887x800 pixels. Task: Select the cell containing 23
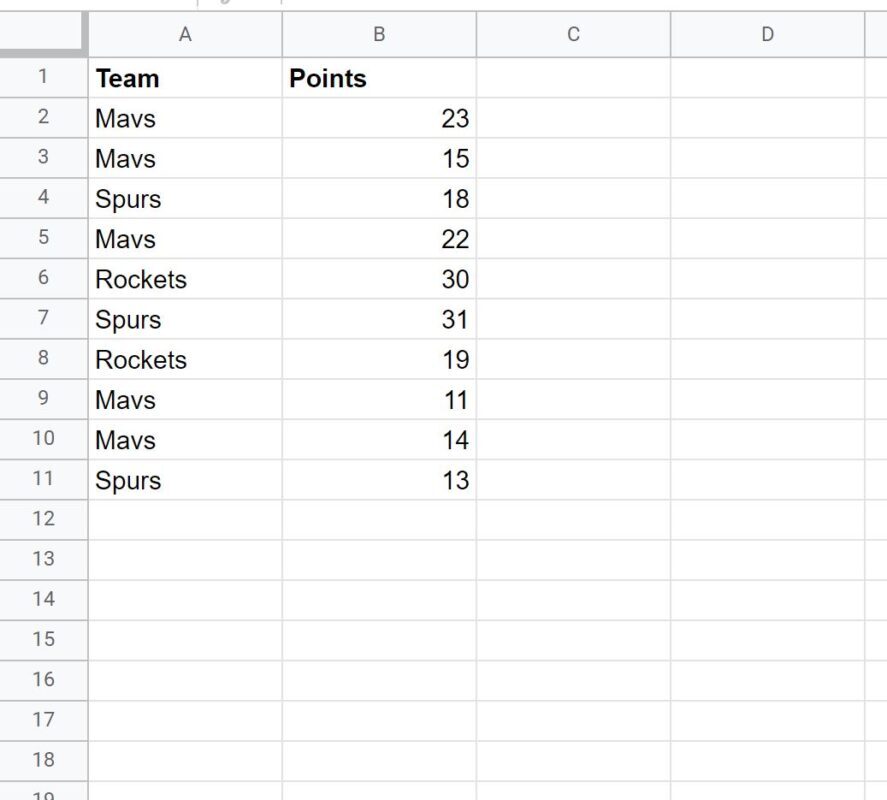pyautogui.click(x=379, y=118)
